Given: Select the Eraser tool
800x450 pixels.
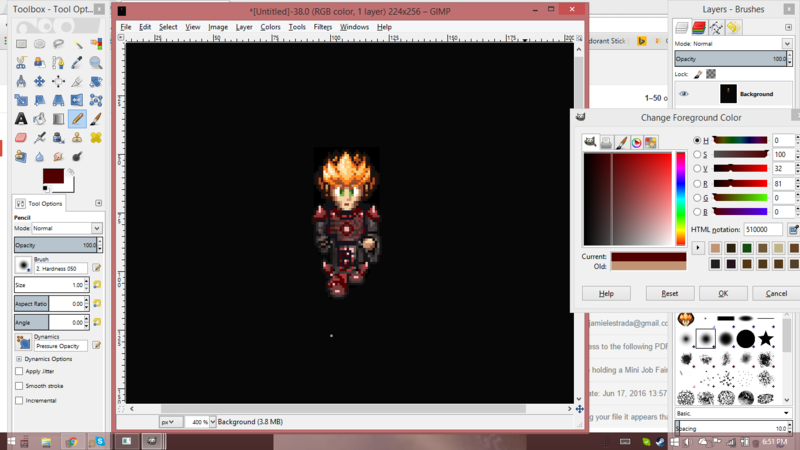Looking at the screenshot, I should coord(21,138).
